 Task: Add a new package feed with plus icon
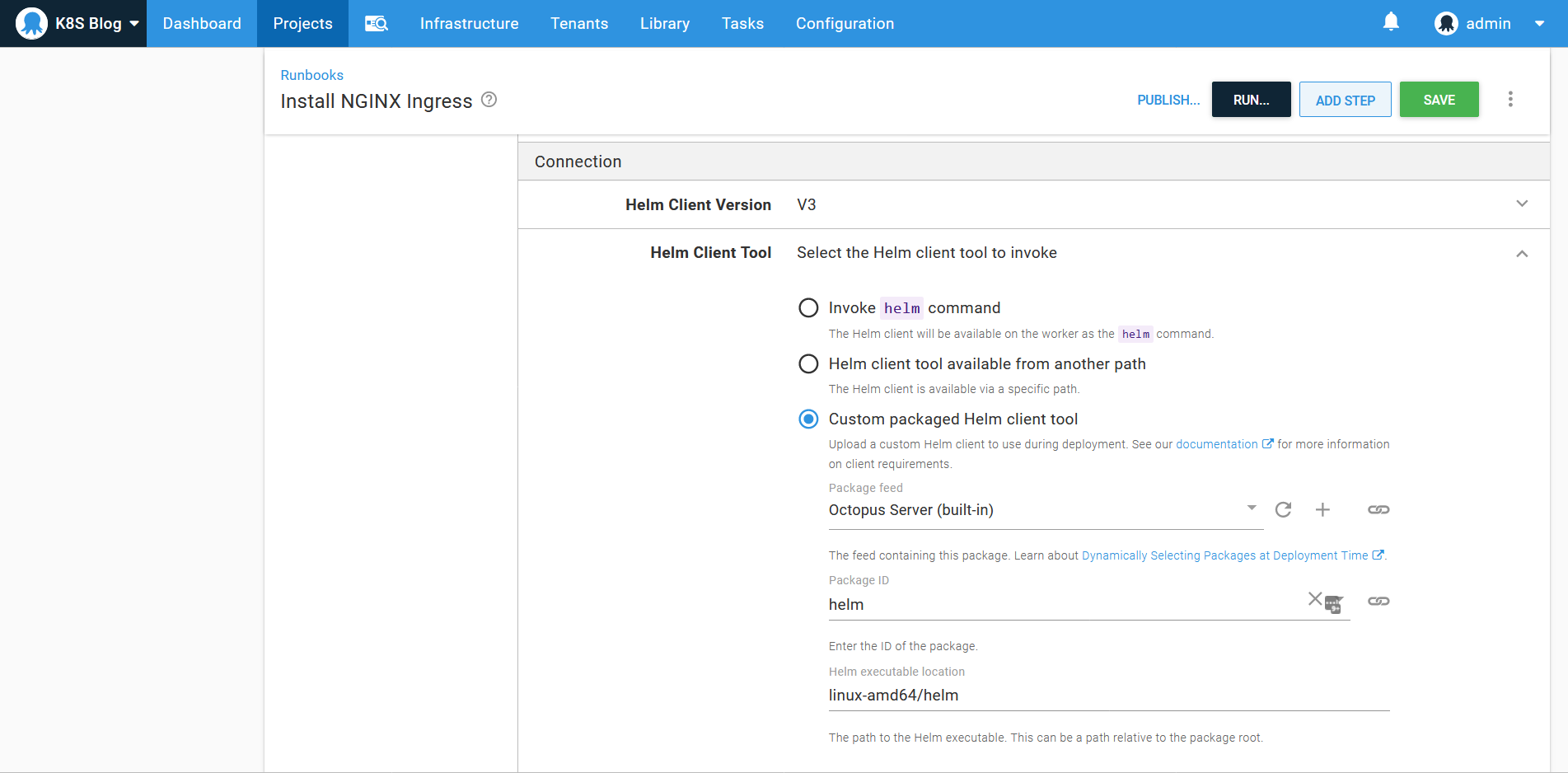point(1322,510)
